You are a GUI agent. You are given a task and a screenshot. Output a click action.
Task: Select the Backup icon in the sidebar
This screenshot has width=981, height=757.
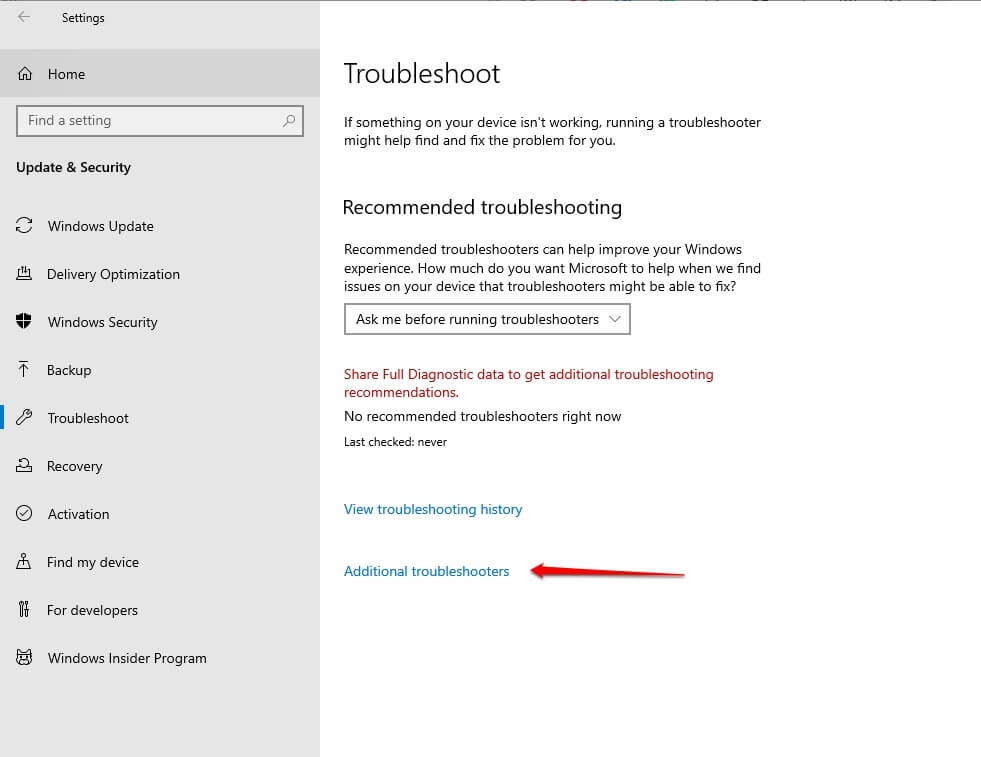tap(24, 370)
